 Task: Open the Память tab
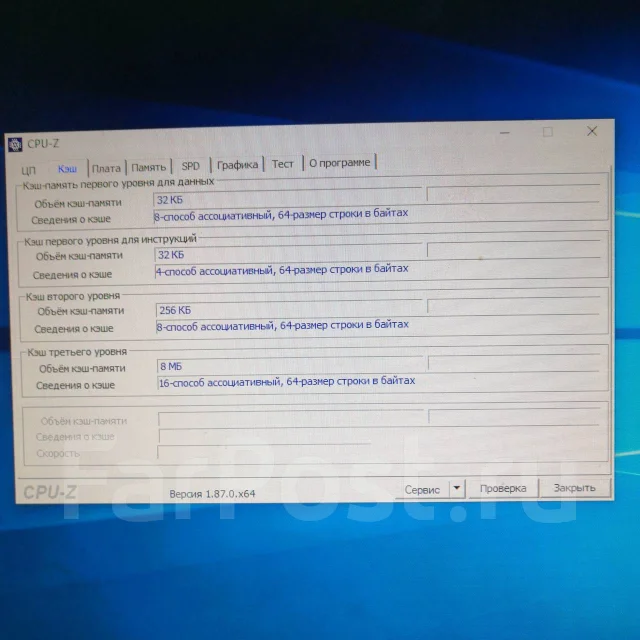(x=149, y=167)
